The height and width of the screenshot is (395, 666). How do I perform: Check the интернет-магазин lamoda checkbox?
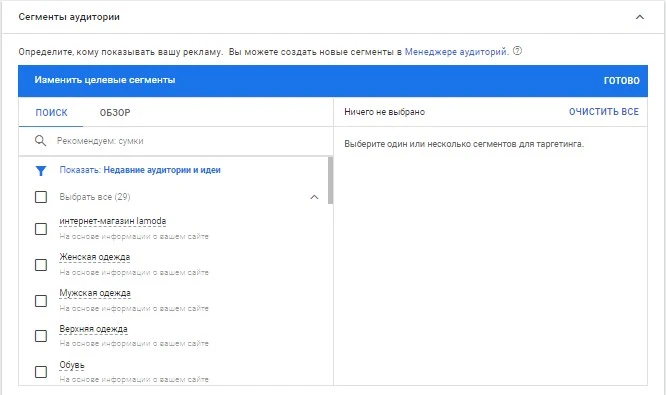[41, 229]
